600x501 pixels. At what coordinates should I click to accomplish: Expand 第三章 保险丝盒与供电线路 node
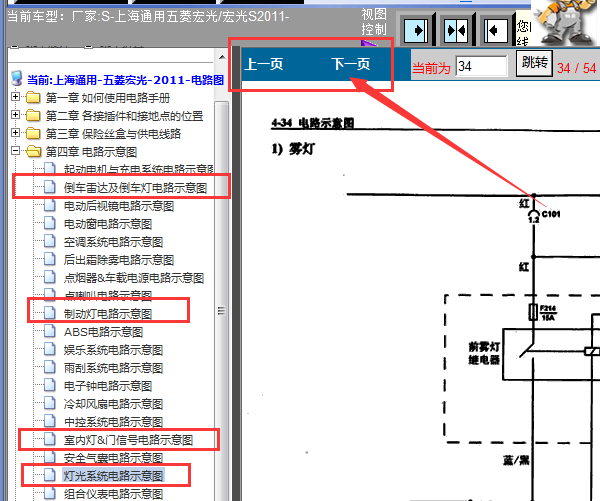tap(15, 132)
